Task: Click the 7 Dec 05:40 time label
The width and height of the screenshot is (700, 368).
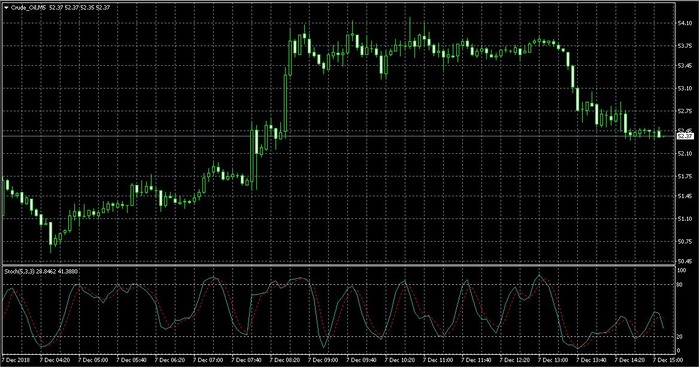Action: 131,360
